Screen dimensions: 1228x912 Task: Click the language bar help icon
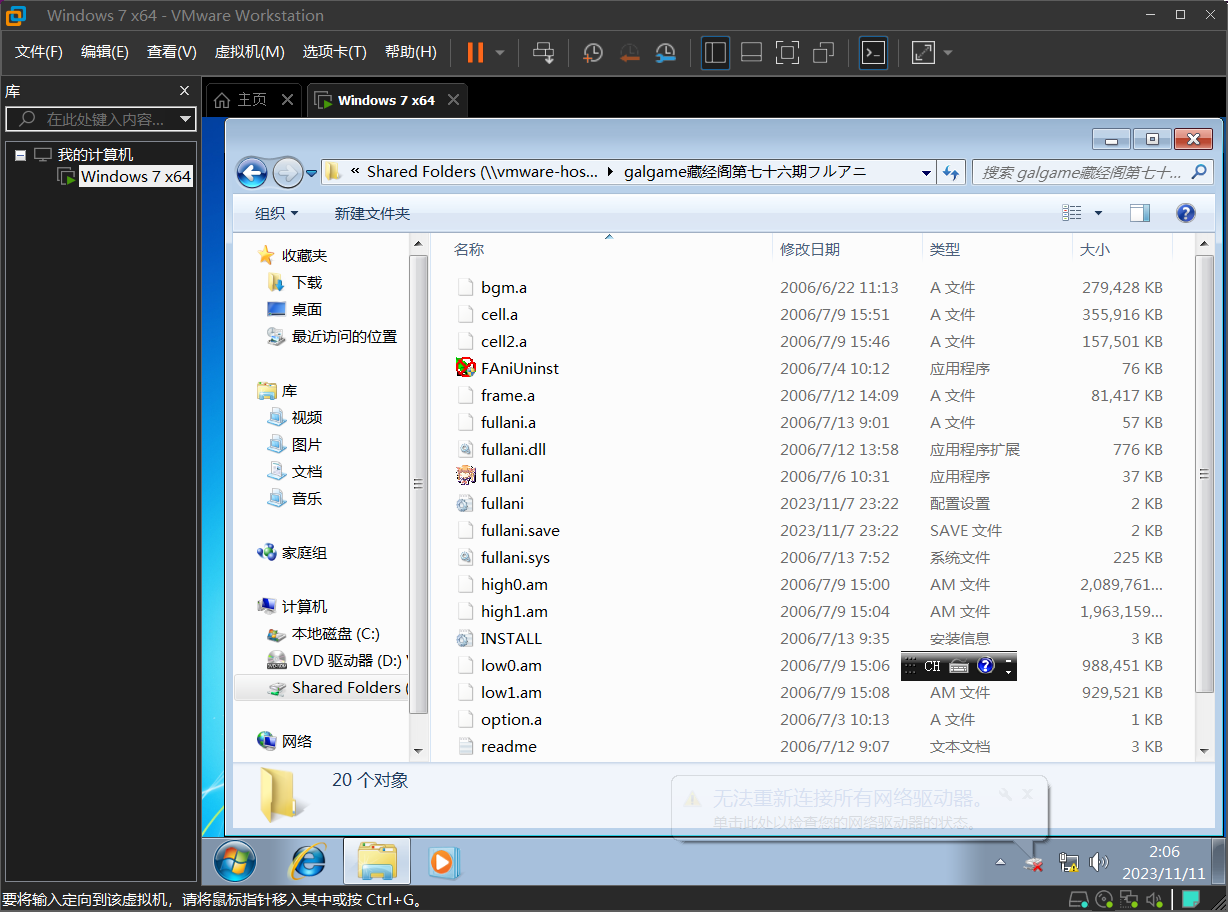point(985,665)
